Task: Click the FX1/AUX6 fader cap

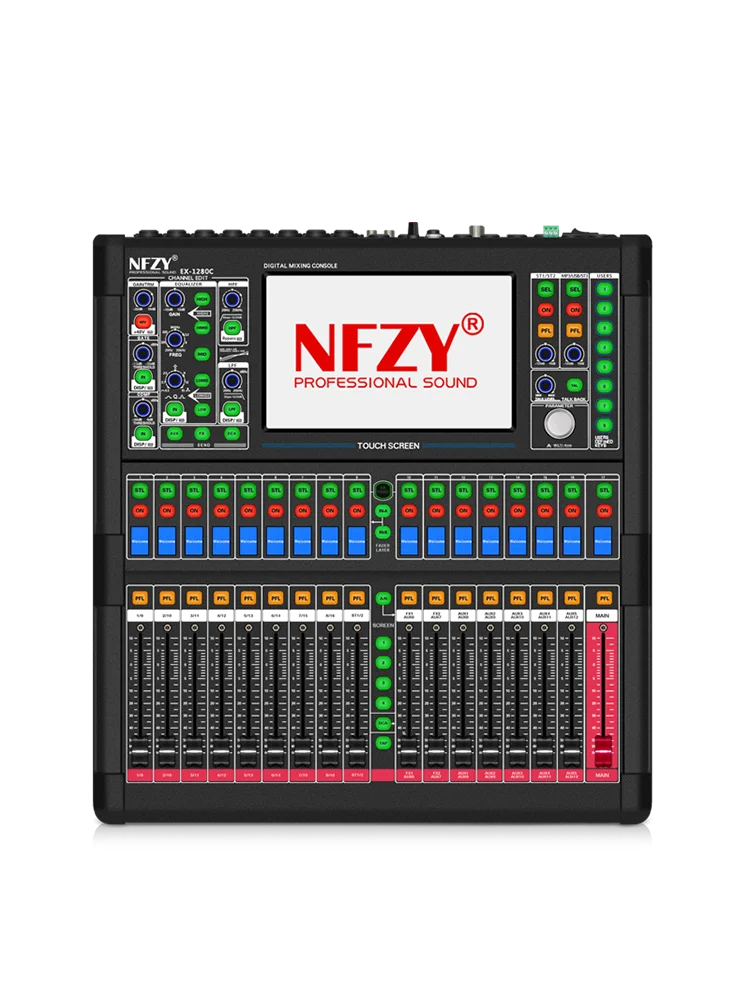Action: click(x=409, y=753)
